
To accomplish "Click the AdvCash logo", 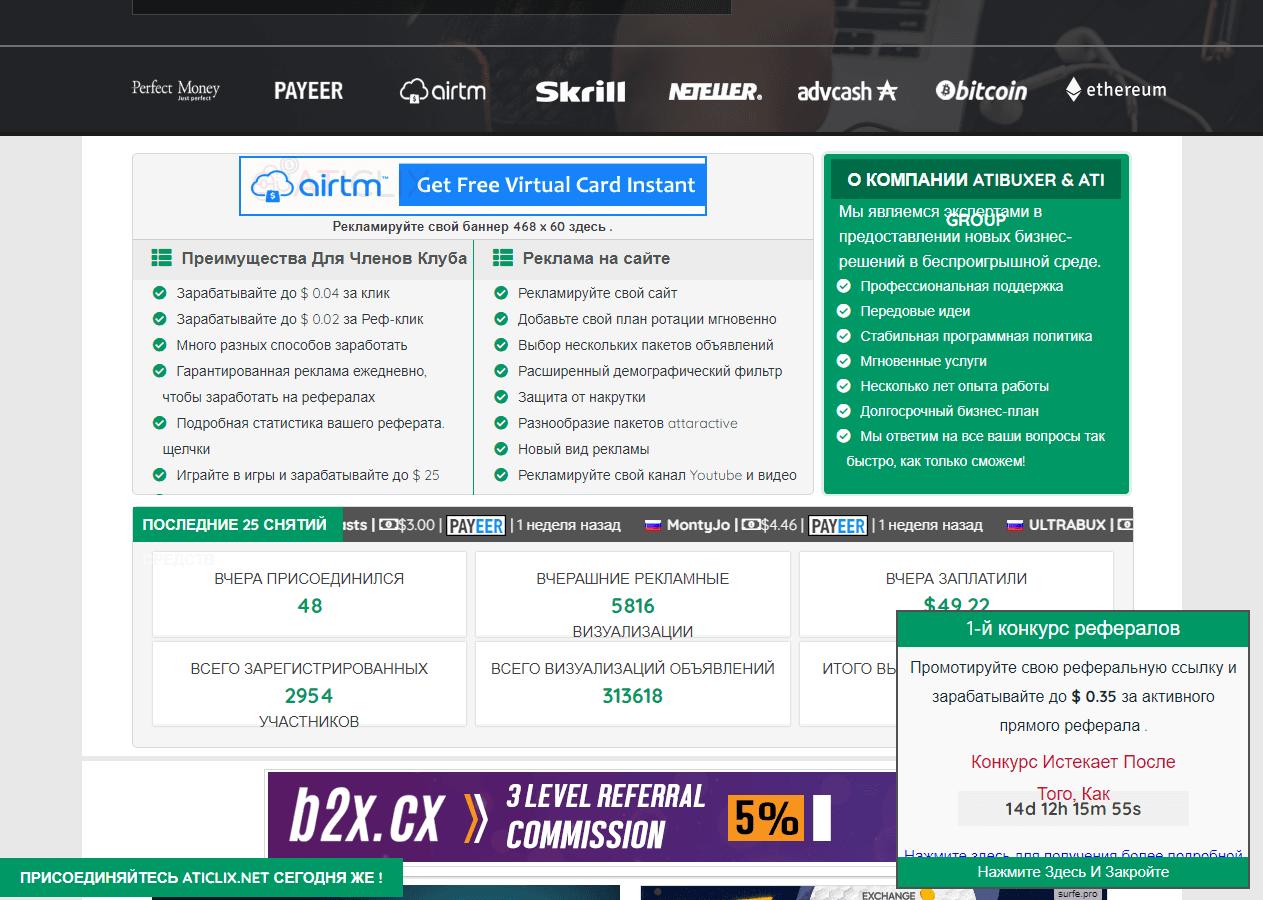I will pos(847,91).
